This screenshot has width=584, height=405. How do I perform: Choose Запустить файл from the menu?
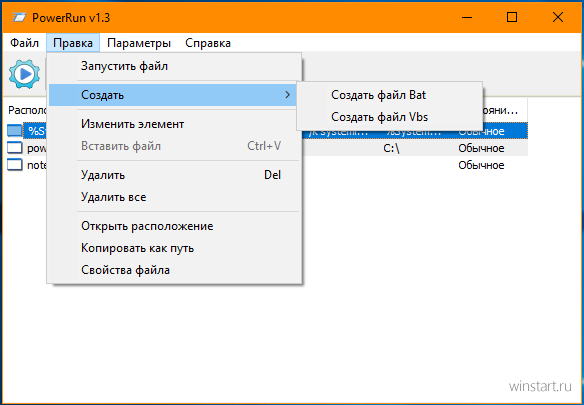coord(174,66)
